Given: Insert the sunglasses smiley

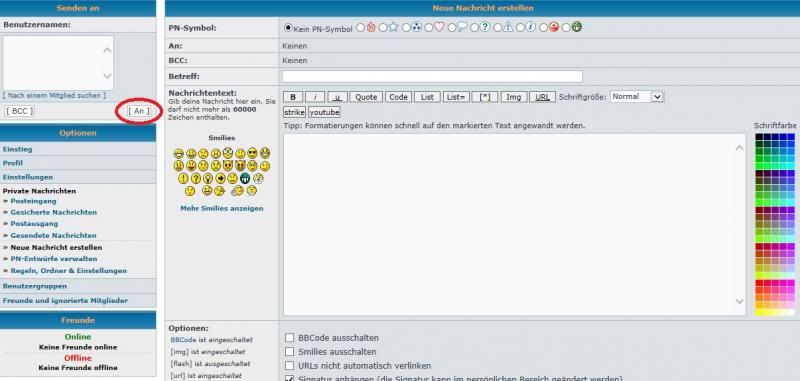Looking at the screenshot, I should pyautogui.click(x=252, y=153).
